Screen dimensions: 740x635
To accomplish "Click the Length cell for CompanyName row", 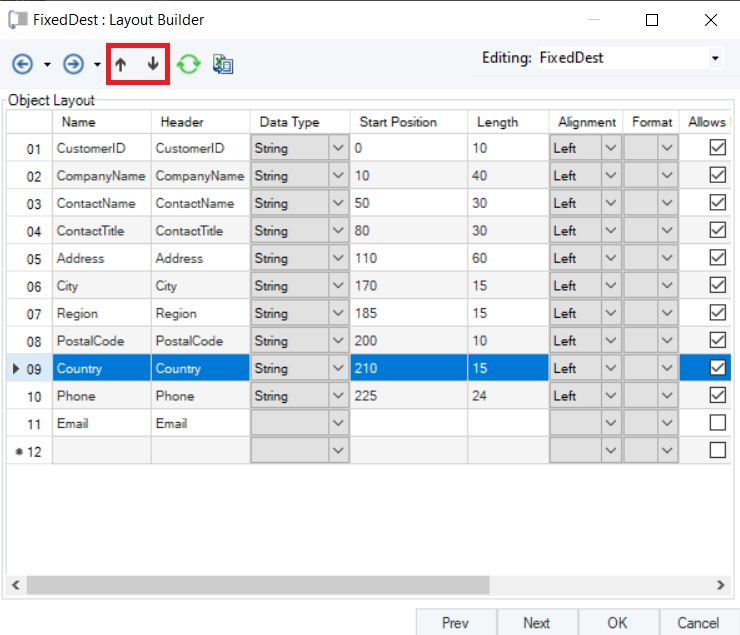I will coord(507,176).
